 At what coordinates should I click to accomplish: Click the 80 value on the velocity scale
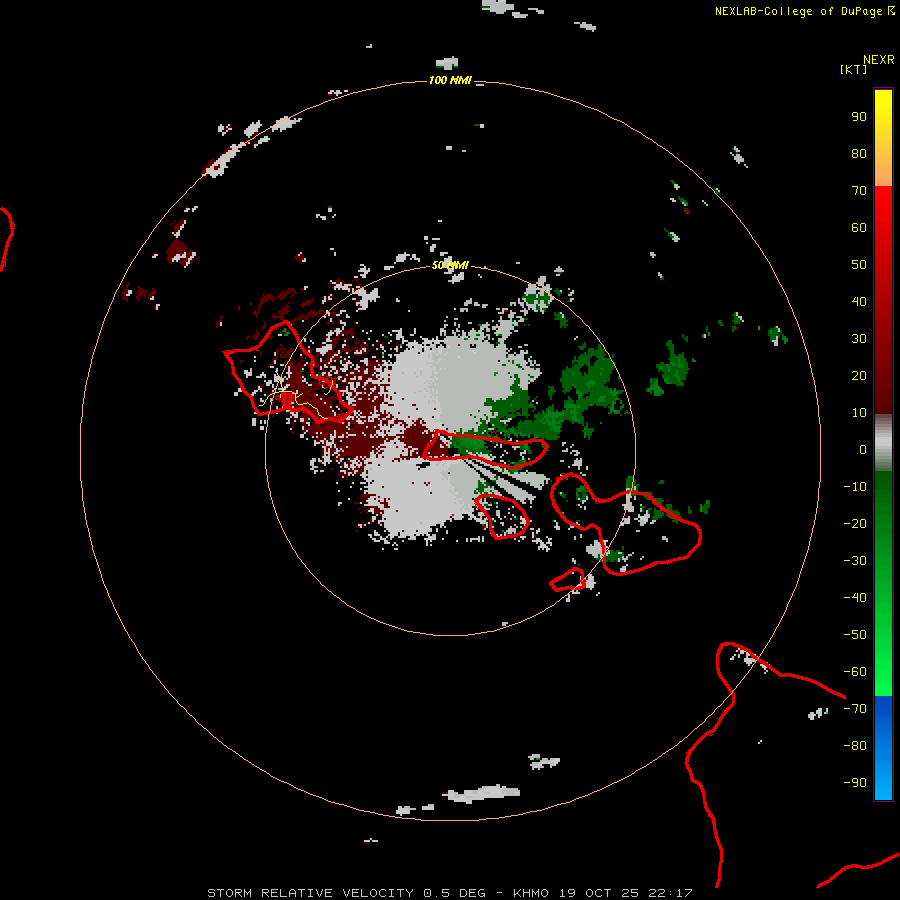859,154
